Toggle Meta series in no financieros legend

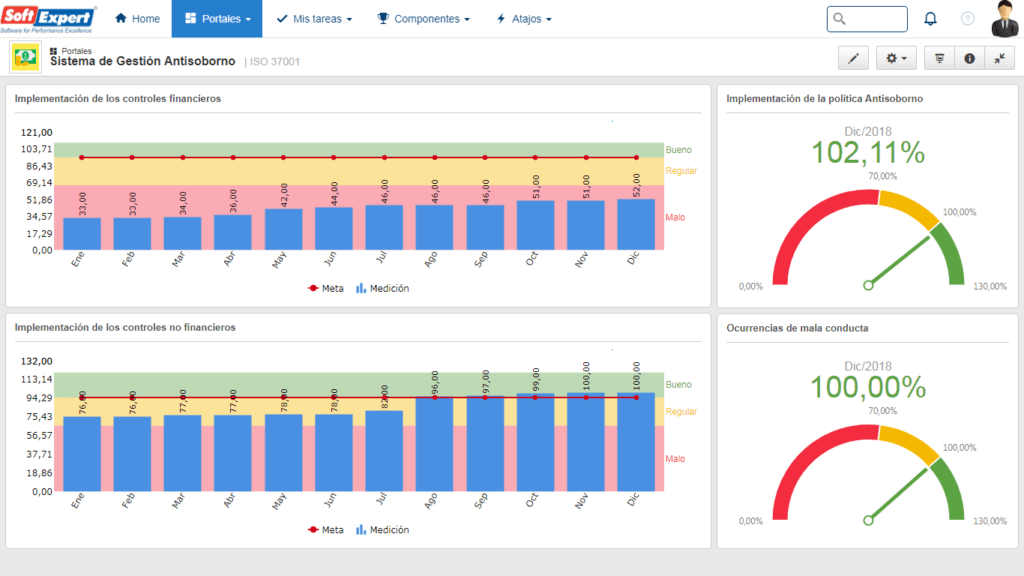click(x=326, y=530)
